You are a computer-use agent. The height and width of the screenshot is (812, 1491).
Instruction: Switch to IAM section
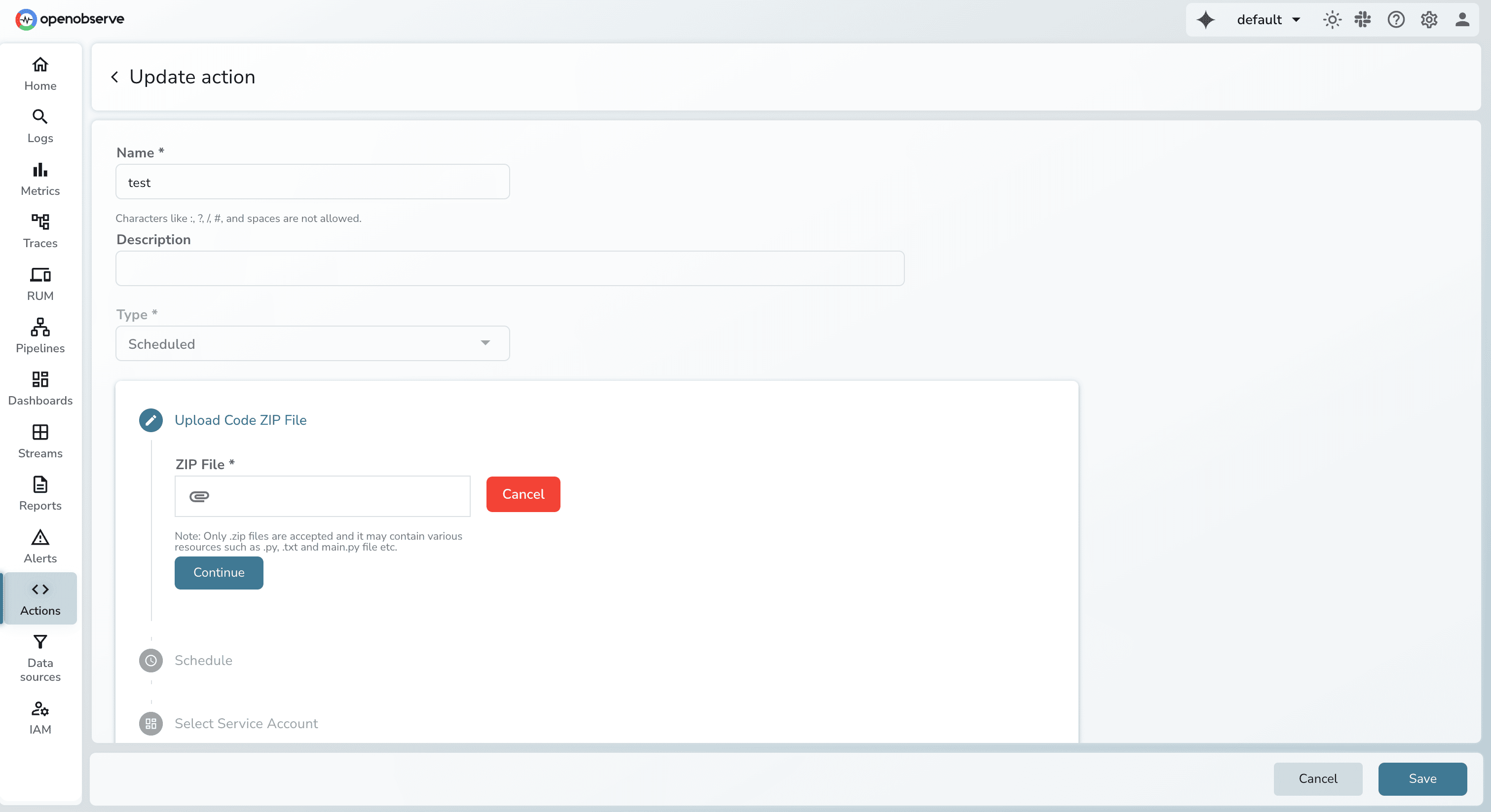[39, 717]
